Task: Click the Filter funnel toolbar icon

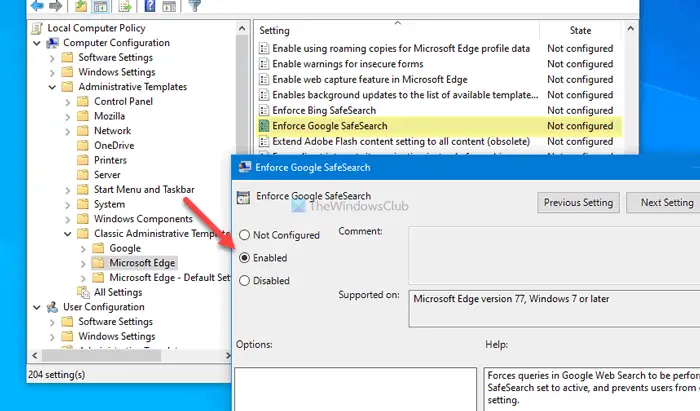Action: pos(195,6)
